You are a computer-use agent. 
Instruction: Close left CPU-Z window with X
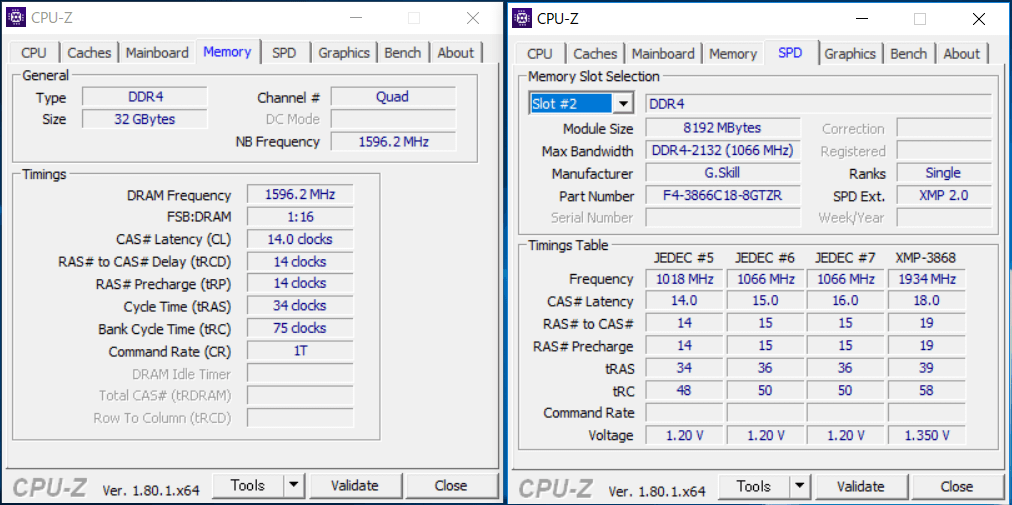(x=472, y=18)
